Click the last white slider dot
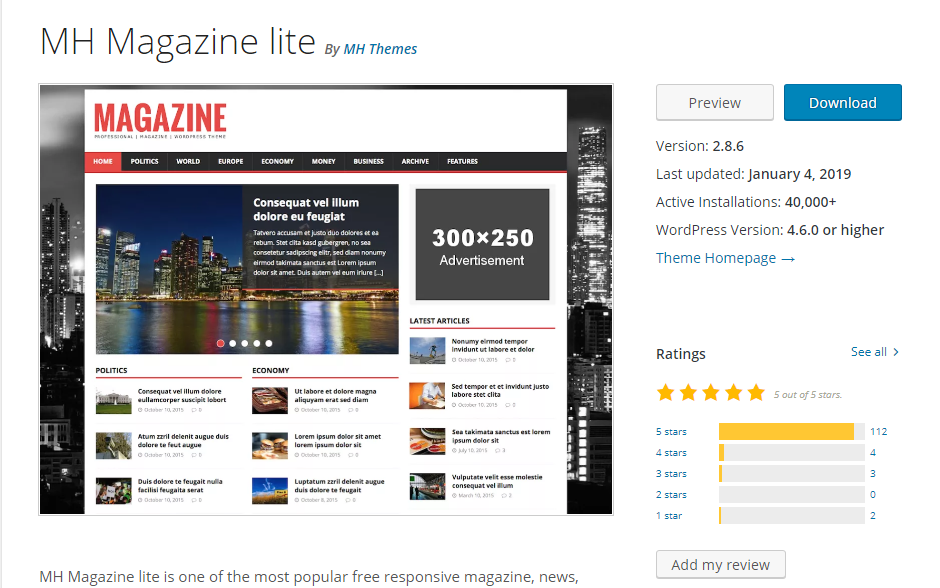The image size is (940, 588). coord(269,343)
